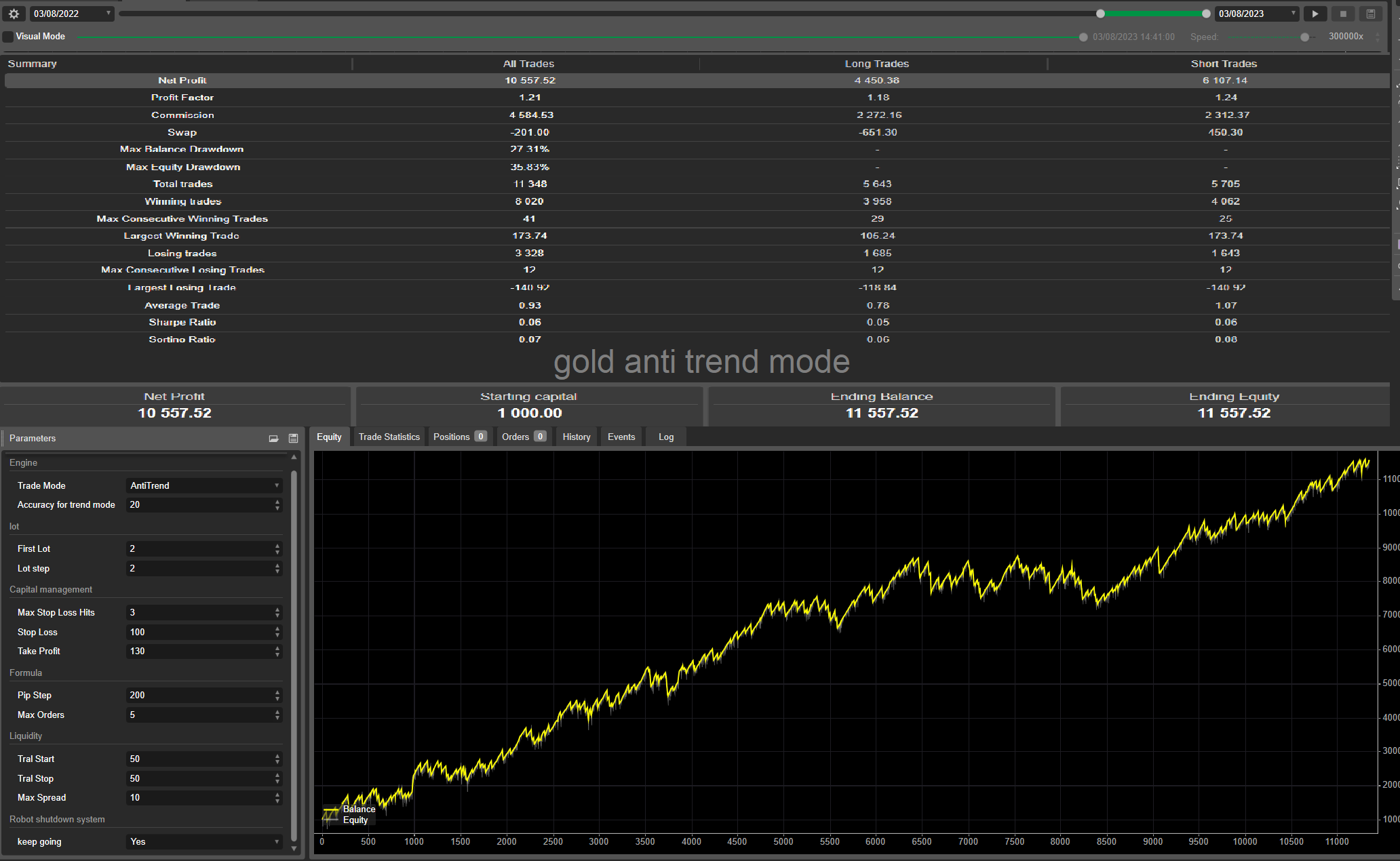Open the end date 03/08/2023 dropdown
This screenshot has height=861, width=1400.
[x=1257, y=14]
